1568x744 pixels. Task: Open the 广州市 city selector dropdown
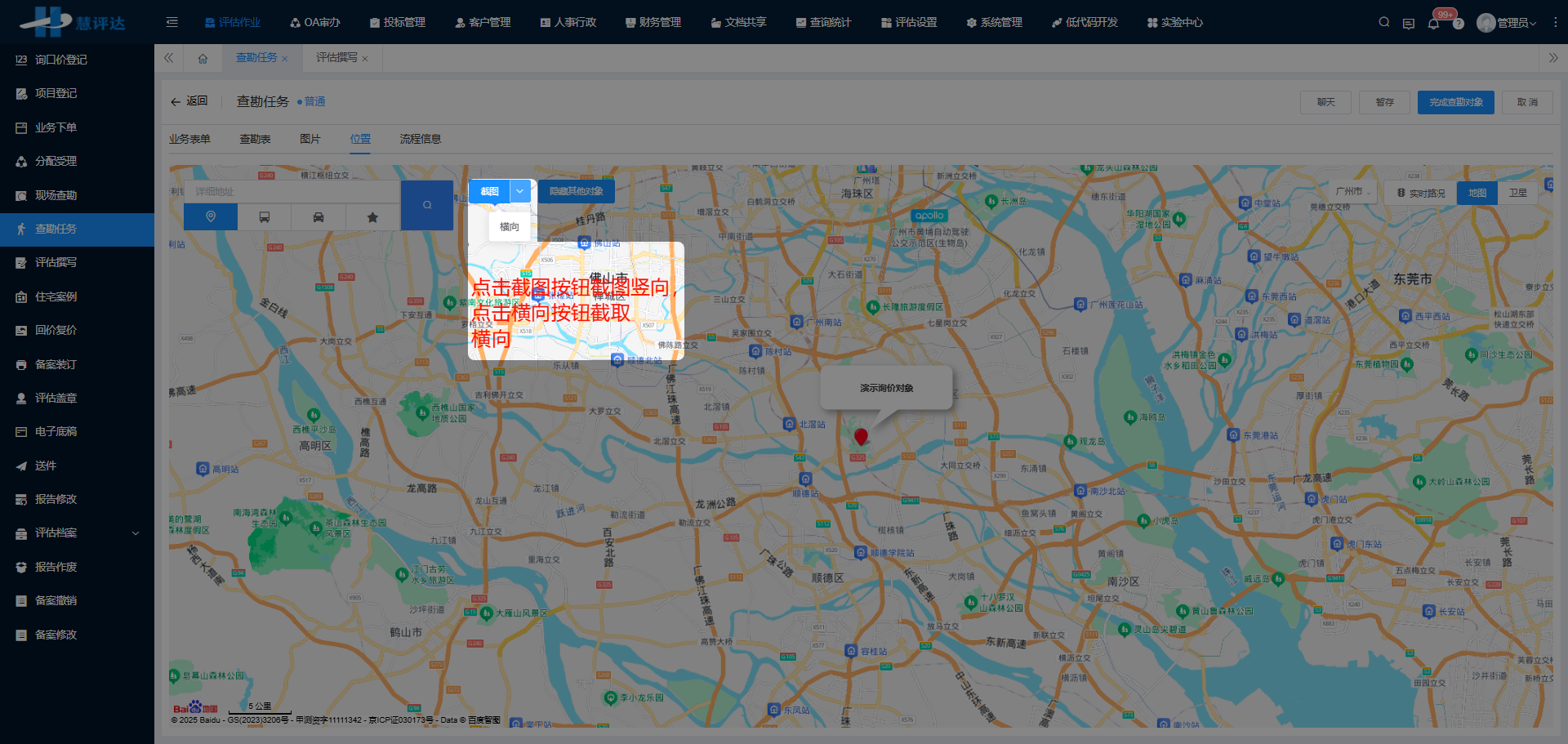1352,191
